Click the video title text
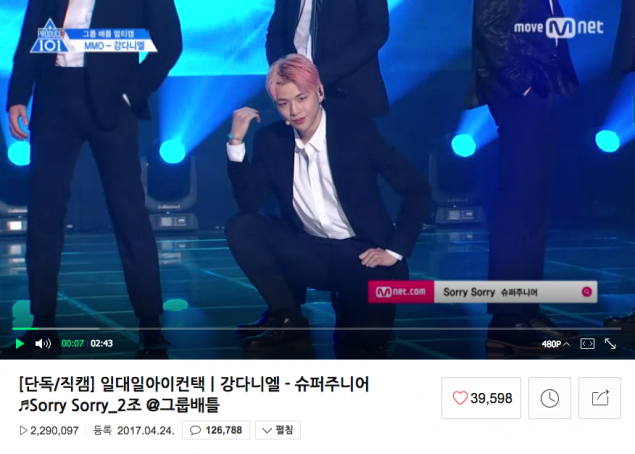This screenshot has width=635, height=454. [194, 394]
